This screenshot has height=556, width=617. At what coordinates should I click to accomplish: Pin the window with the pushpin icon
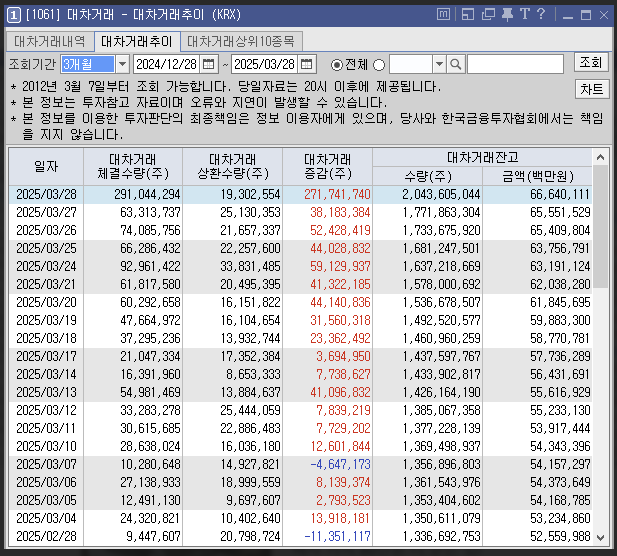507,15
